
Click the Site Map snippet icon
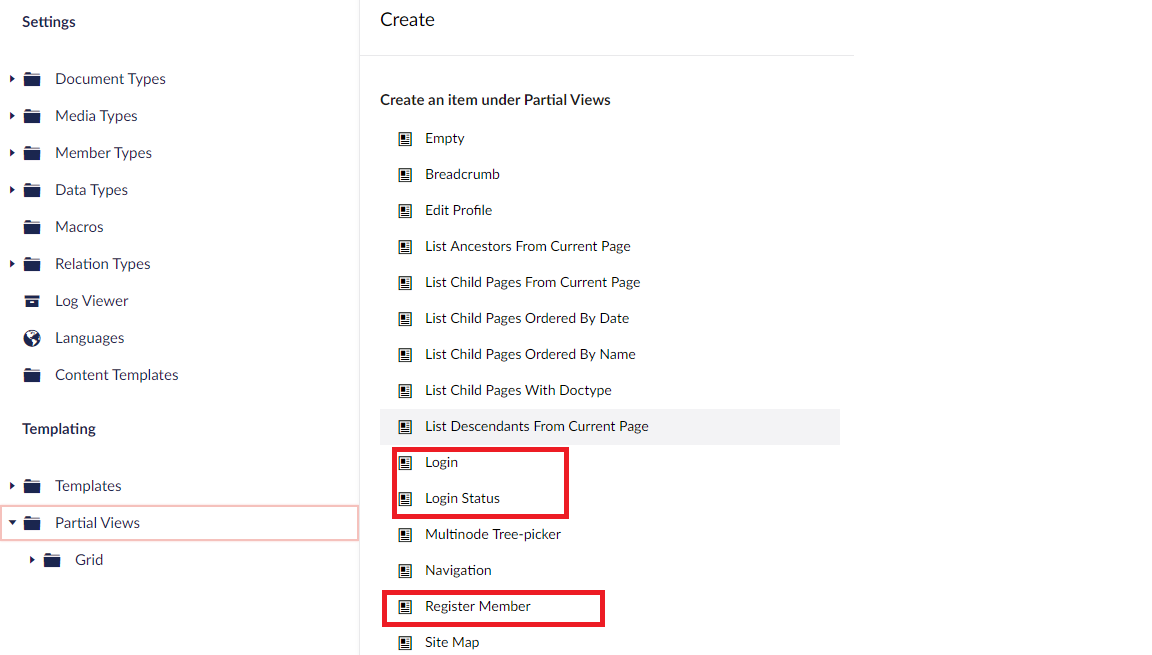click(405, 642)
